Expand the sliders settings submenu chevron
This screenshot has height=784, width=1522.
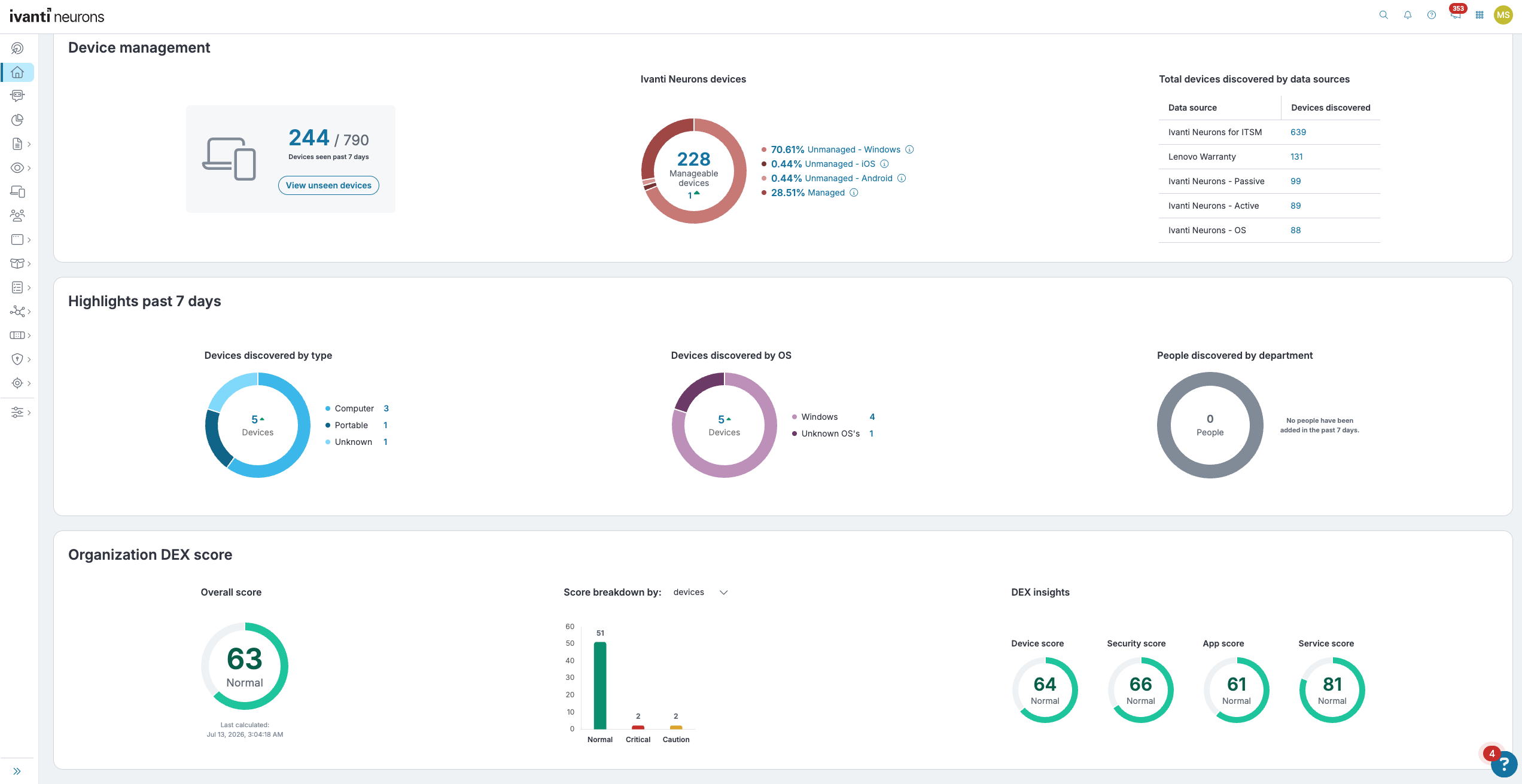point(29,413)
